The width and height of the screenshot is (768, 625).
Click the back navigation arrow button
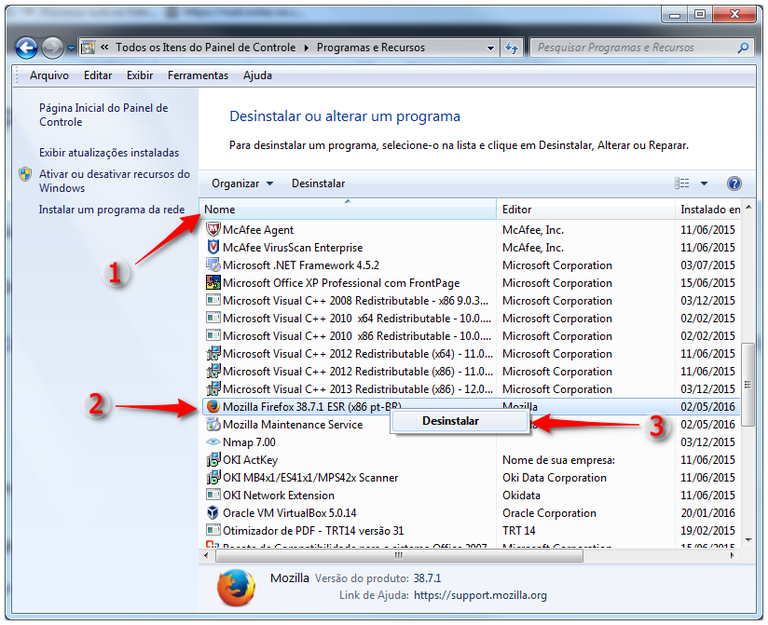click(27, 47)
